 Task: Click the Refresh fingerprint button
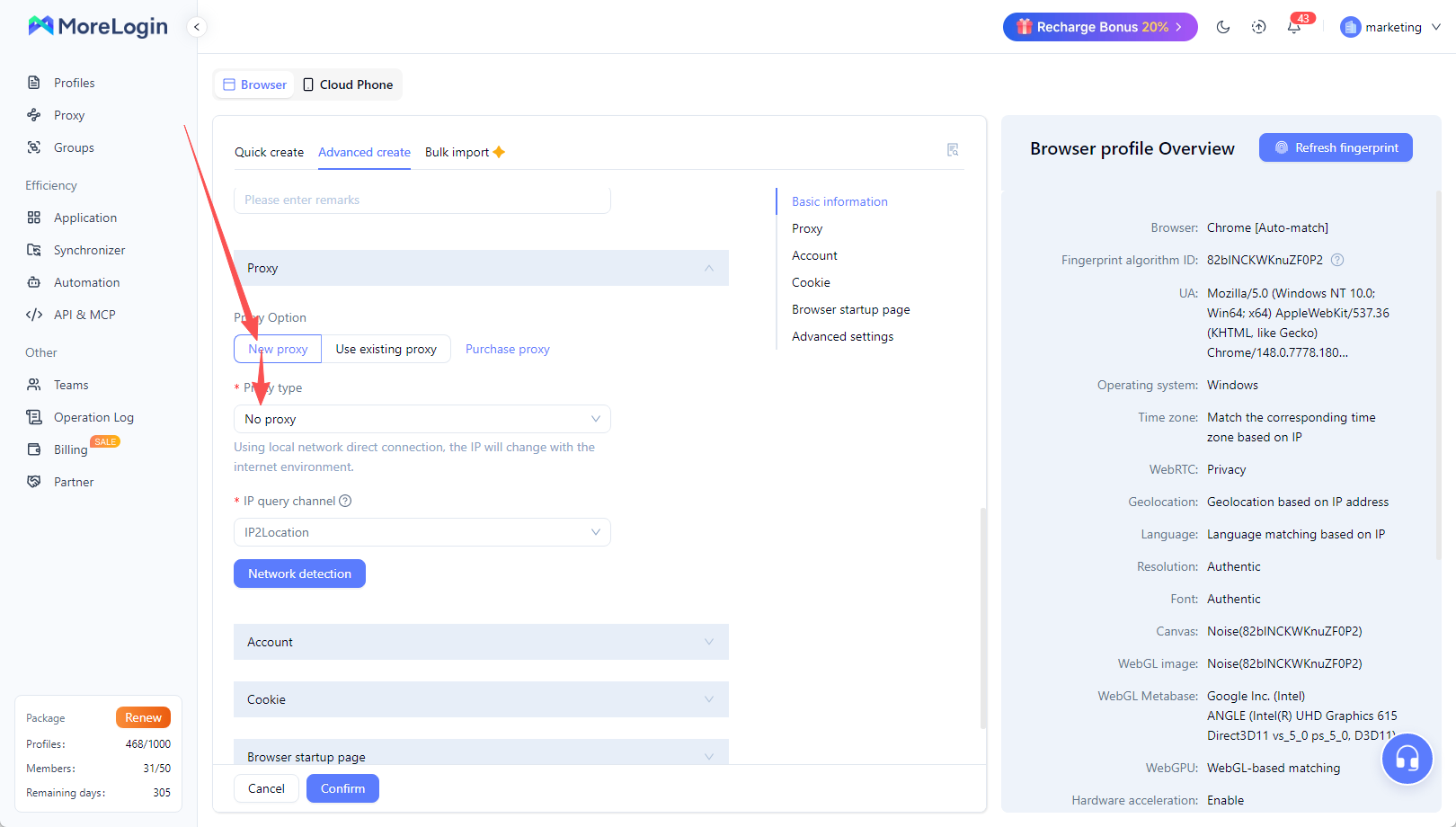[1336, 147]
